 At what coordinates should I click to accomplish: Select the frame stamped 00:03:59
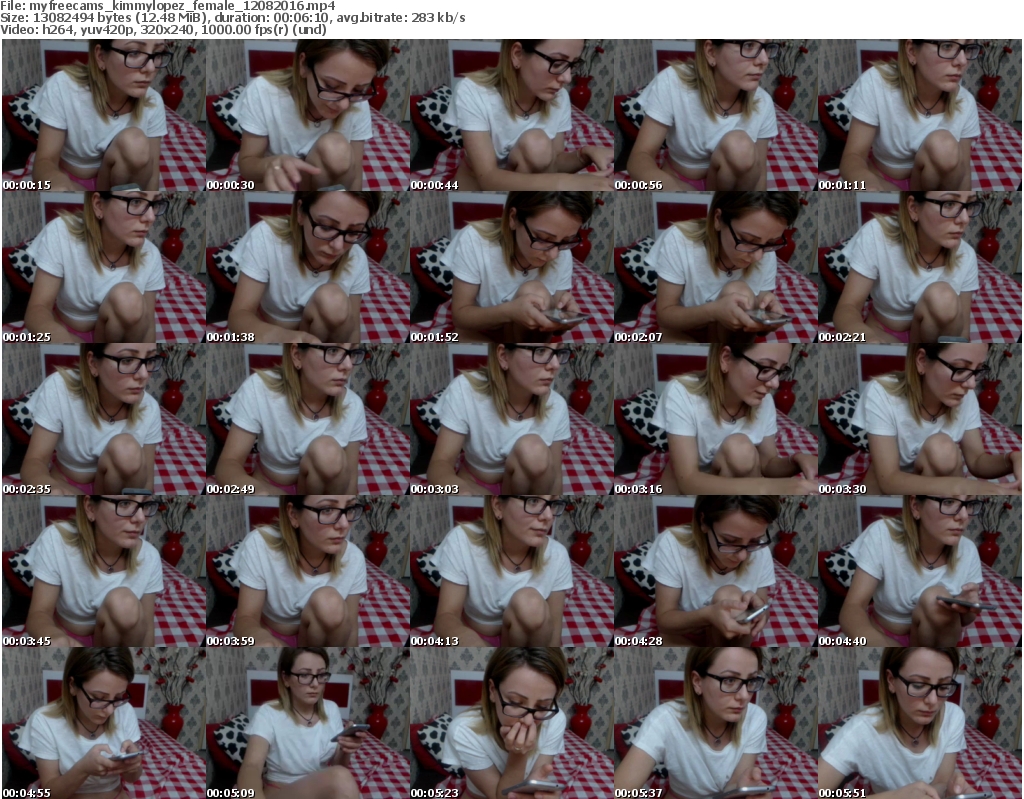[x=308, y=572]
